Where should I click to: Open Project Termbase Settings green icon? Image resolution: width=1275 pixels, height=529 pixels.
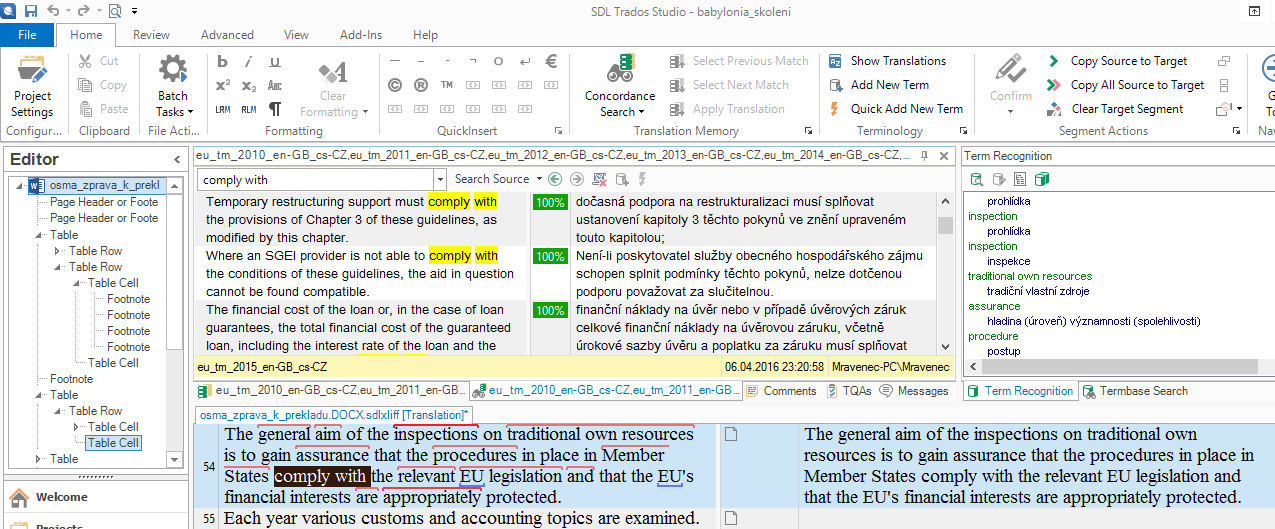(x=1041, y=179)
